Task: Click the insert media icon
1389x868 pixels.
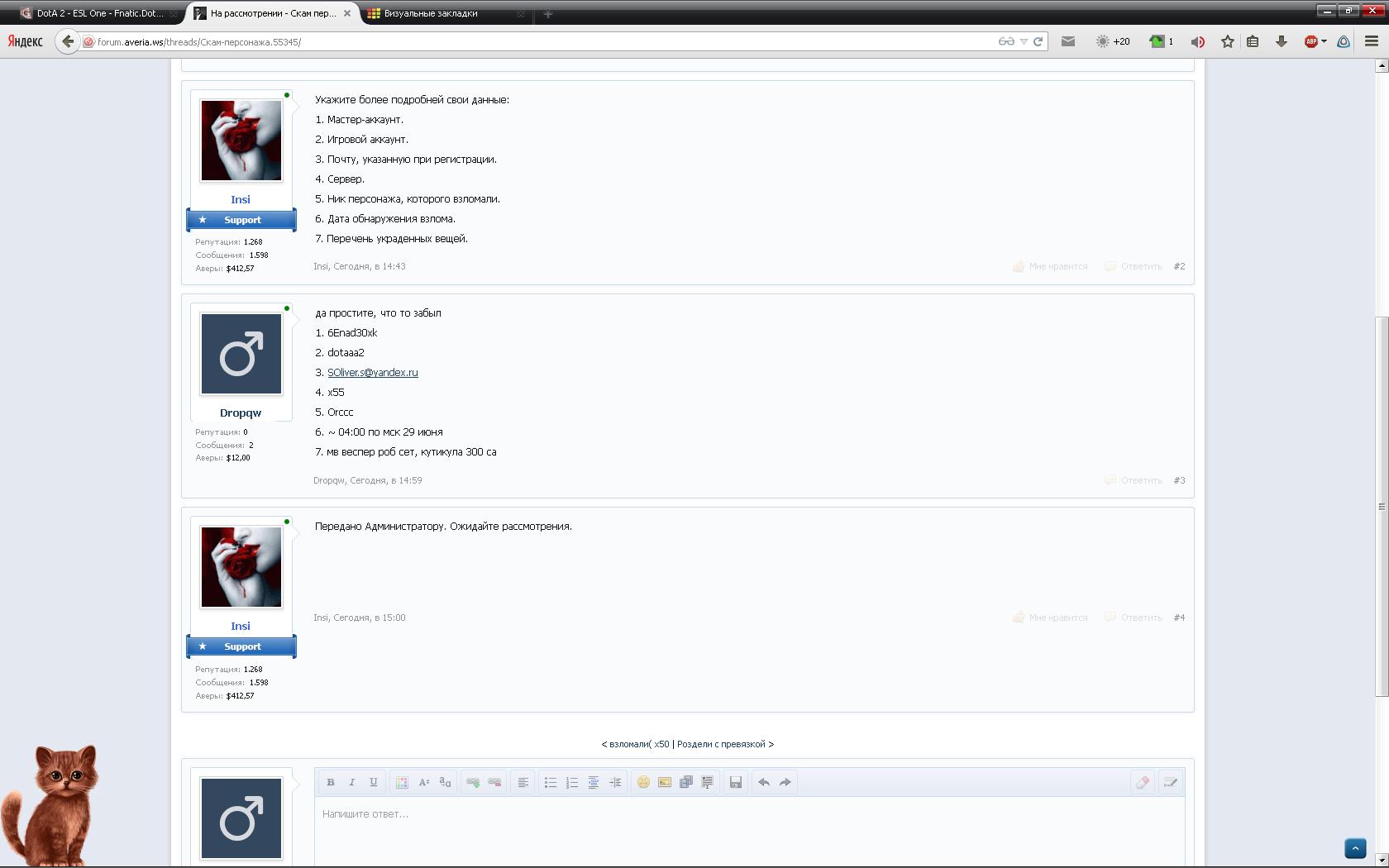Action: (686, 782)
